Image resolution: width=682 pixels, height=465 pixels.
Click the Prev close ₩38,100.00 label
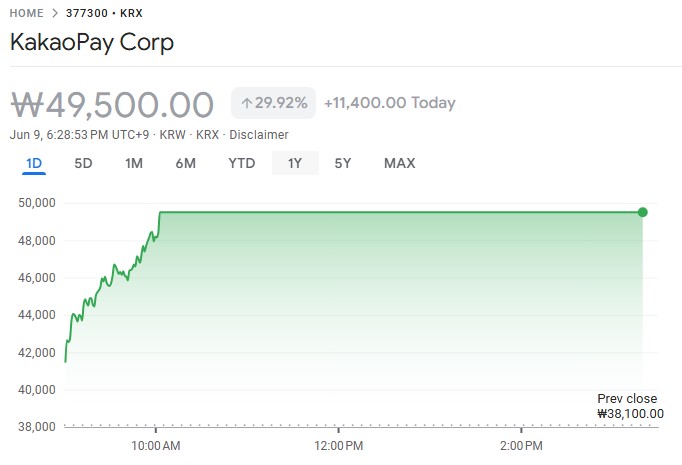click(x=629, y=405)
